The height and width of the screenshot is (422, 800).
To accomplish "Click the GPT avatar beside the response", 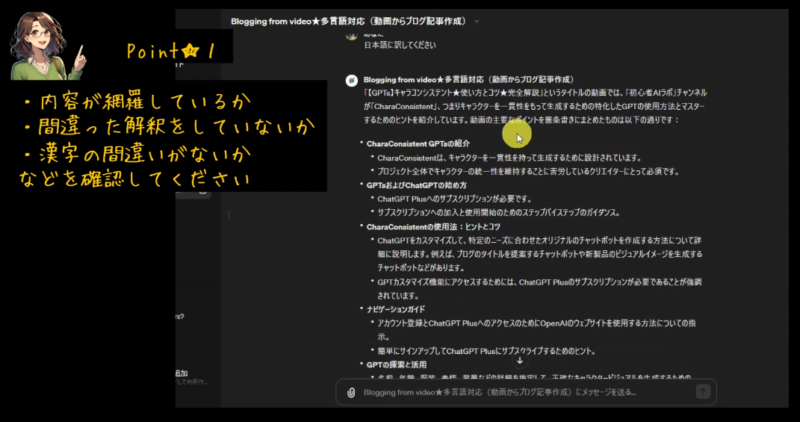I will [352, 81].
